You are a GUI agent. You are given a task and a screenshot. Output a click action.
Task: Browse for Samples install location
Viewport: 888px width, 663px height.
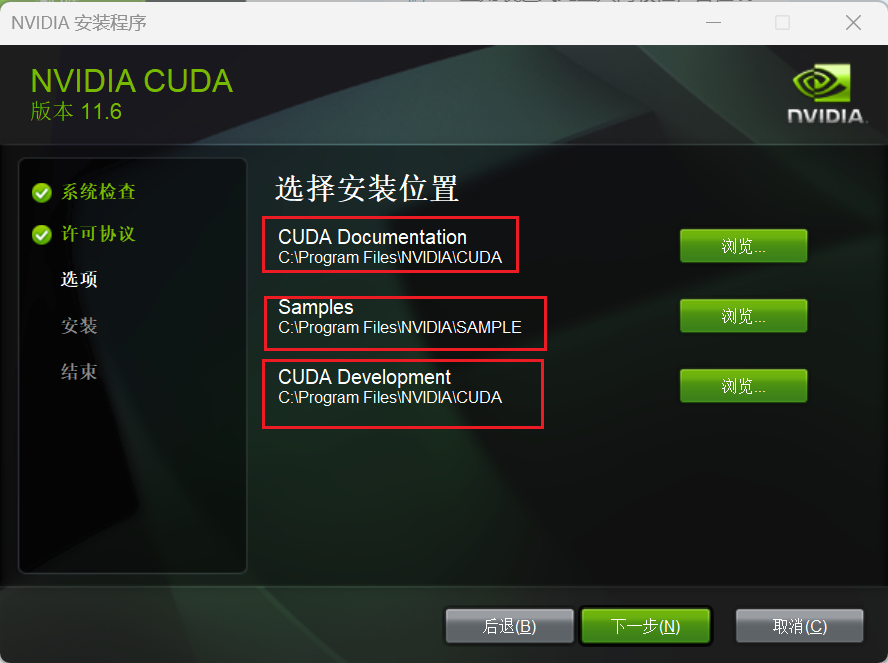744,315
